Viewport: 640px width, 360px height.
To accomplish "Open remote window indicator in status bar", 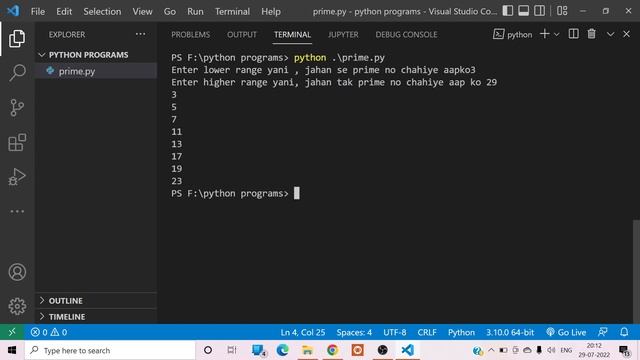I will click(x=12, y=332).
